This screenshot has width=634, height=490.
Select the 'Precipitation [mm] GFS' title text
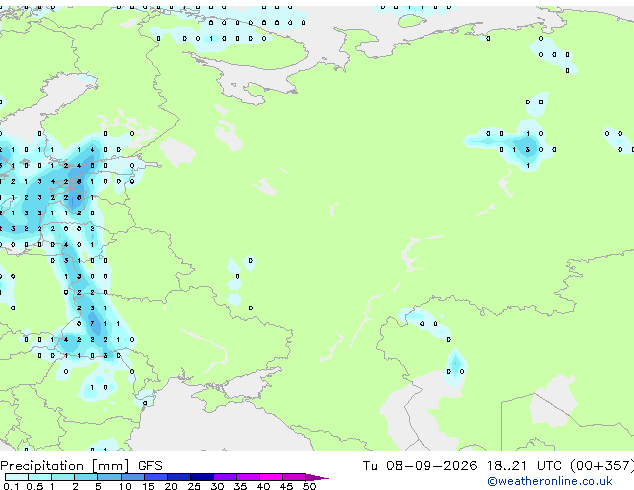click(x=81, y=466)
